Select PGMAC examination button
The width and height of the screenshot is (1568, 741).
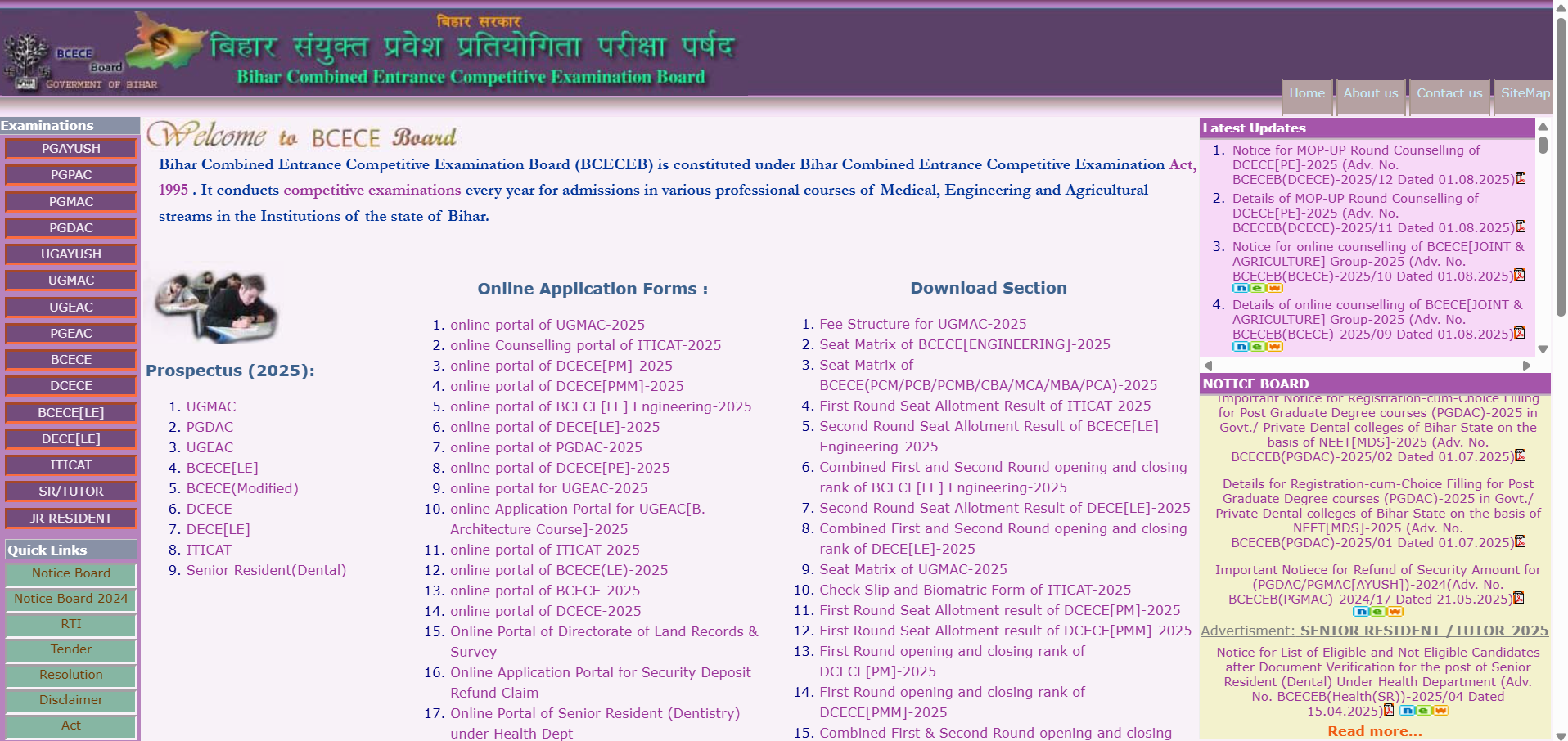click(x=71, y=202)
